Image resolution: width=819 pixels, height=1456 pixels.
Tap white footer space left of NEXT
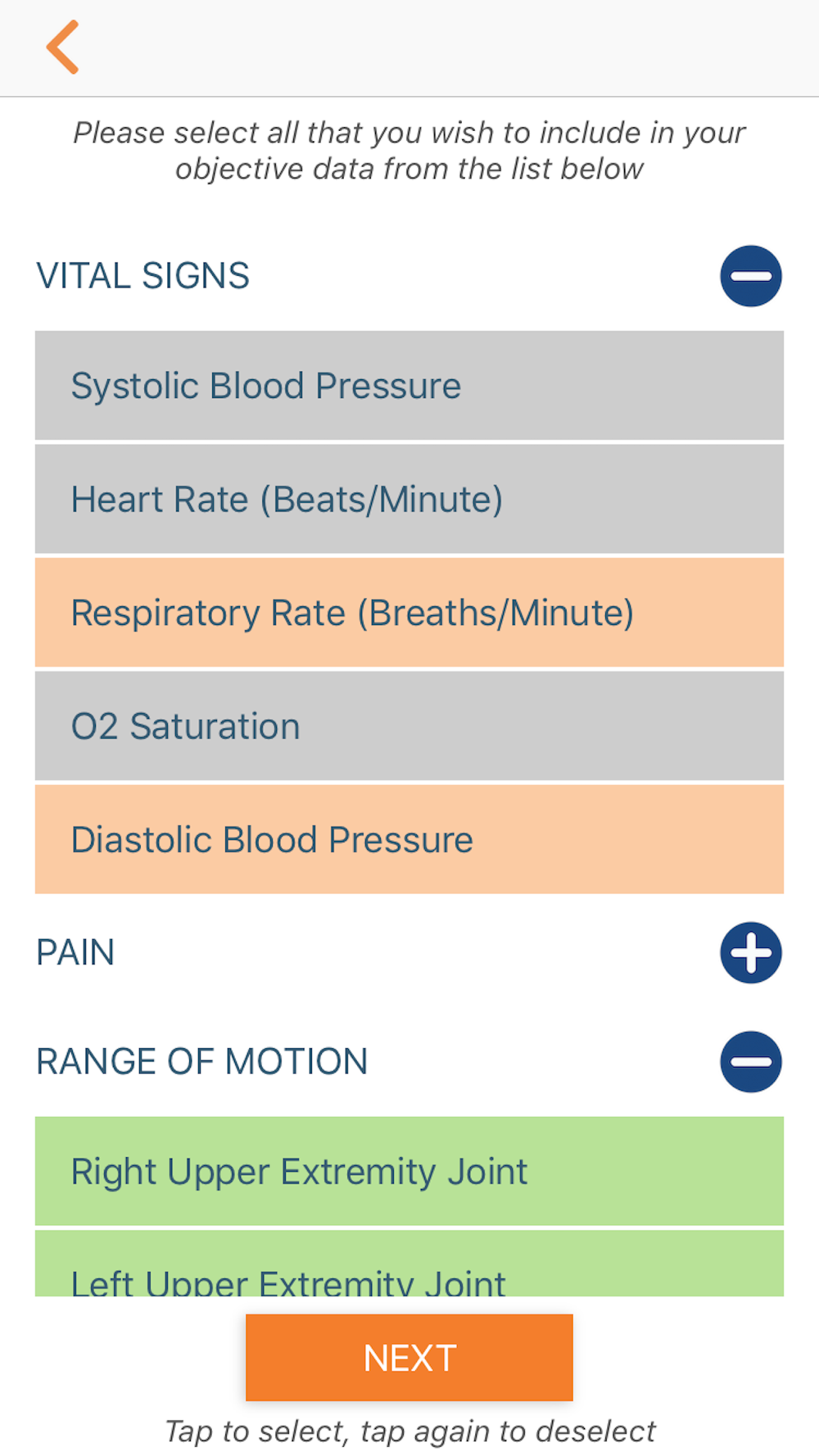coord(123,1358)
